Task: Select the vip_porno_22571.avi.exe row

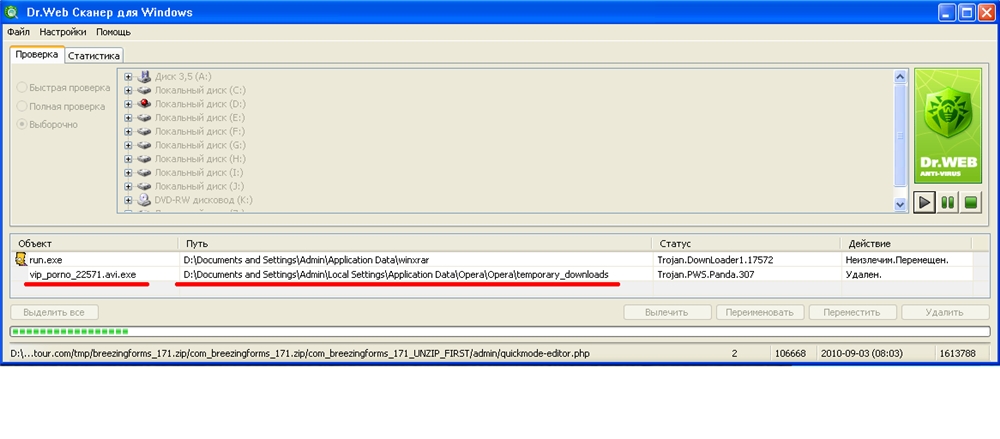Action: click(492, 274)
